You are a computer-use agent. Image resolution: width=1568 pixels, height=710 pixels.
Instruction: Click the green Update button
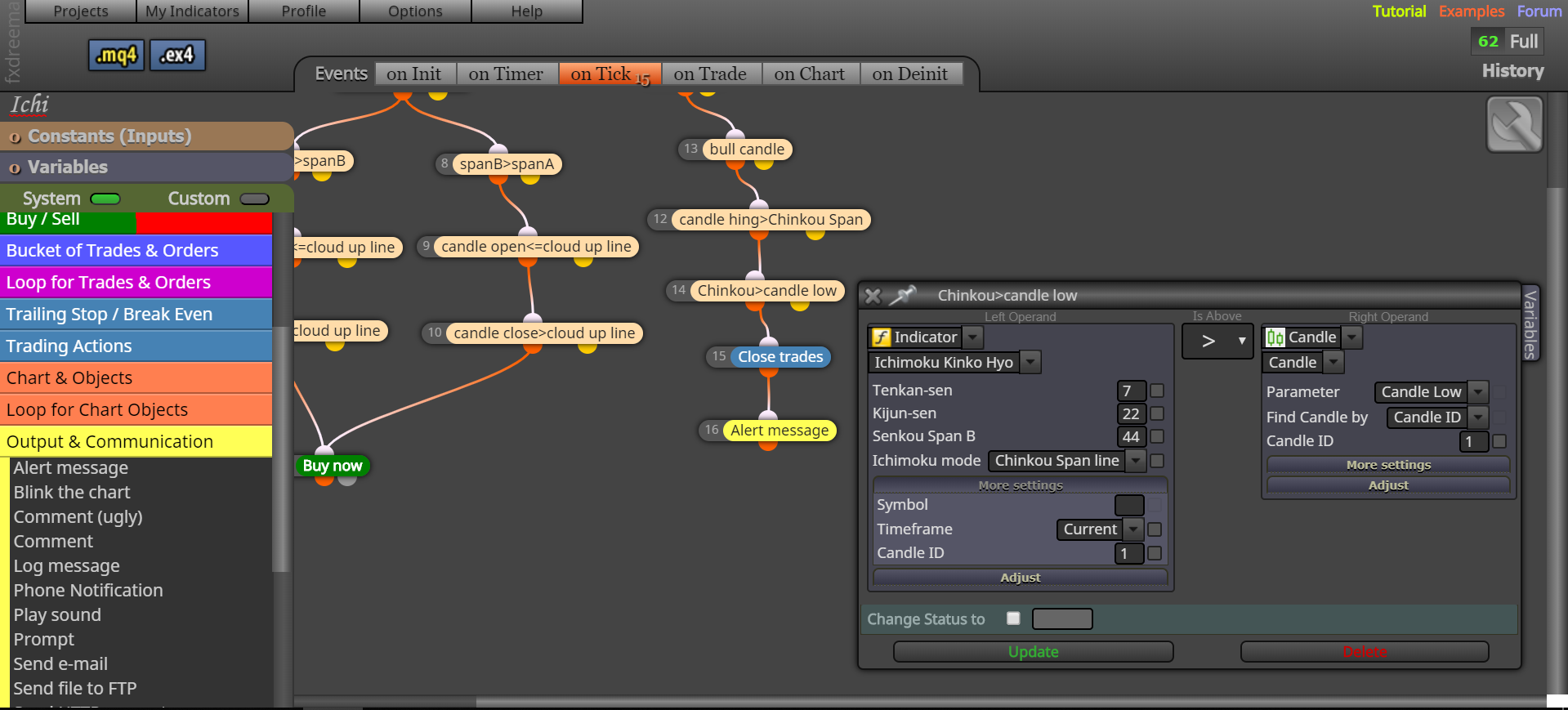[x=1033, y=651]
